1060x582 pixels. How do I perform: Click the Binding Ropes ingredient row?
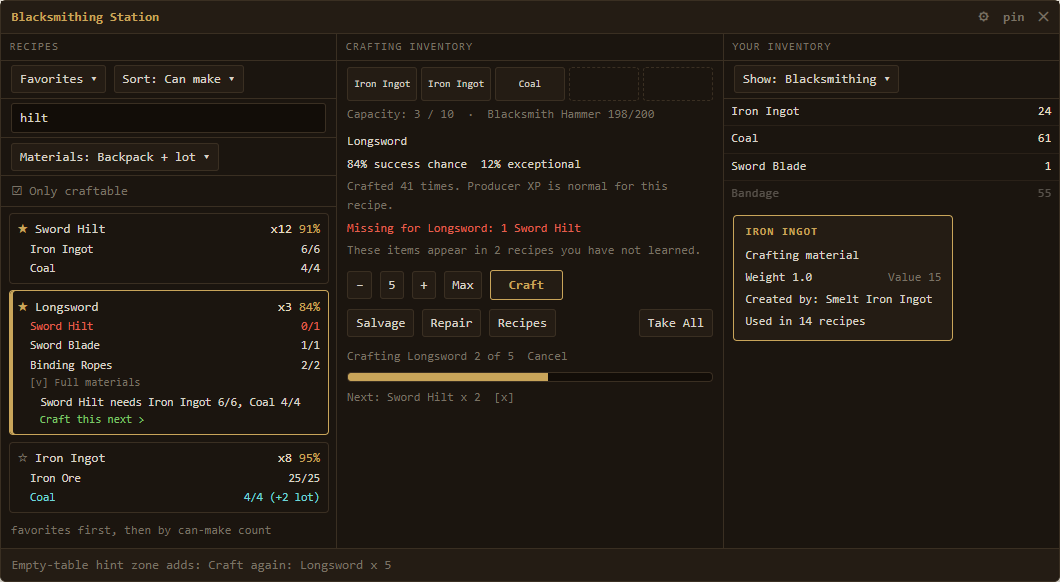coord(174,365)
